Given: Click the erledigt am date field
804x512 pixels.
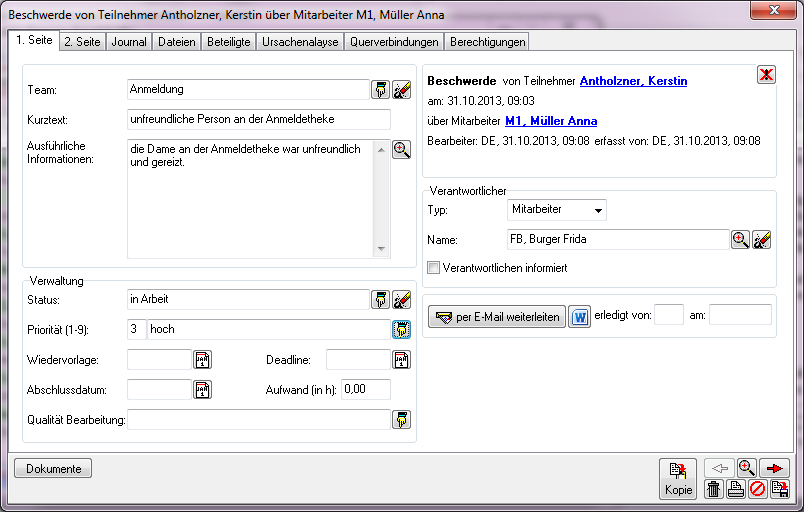Looking at the screenshot, I should coord(740,315).
